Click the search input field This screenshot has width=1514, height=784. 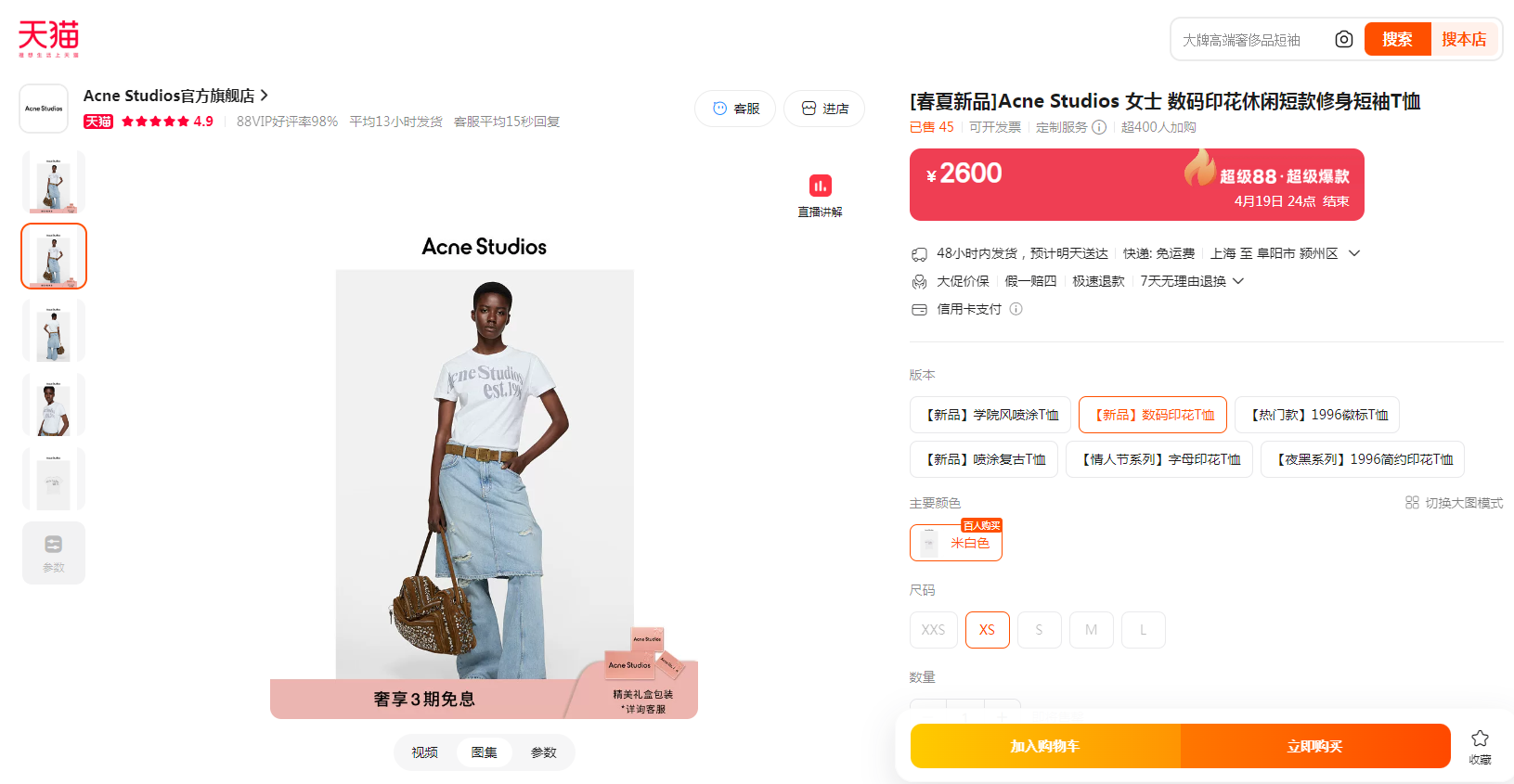tap(1253, 40)
